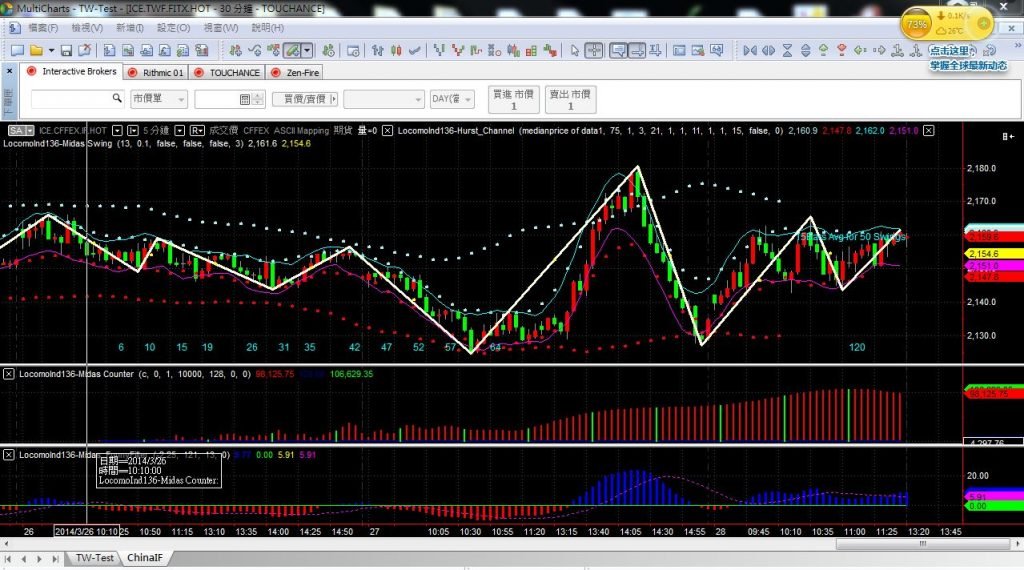Toggle Zen-Fire connection red indicator
The height and width of the screenshot is (570, 1024).
tap(276, 72)
